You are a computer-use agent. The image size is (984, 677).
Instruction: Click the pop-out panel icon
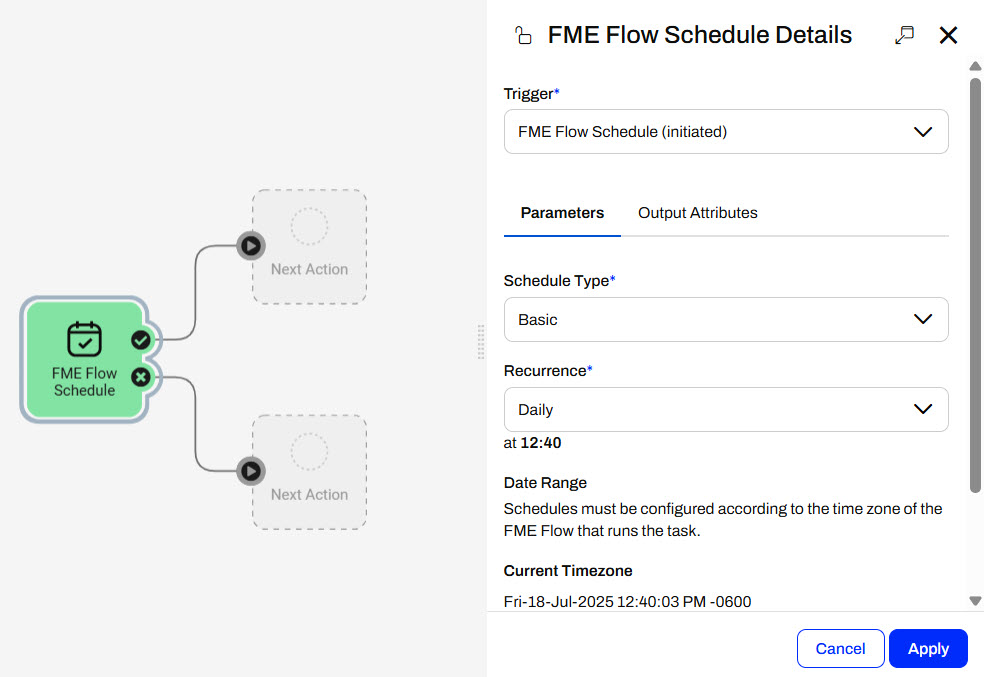pos(904,36)
